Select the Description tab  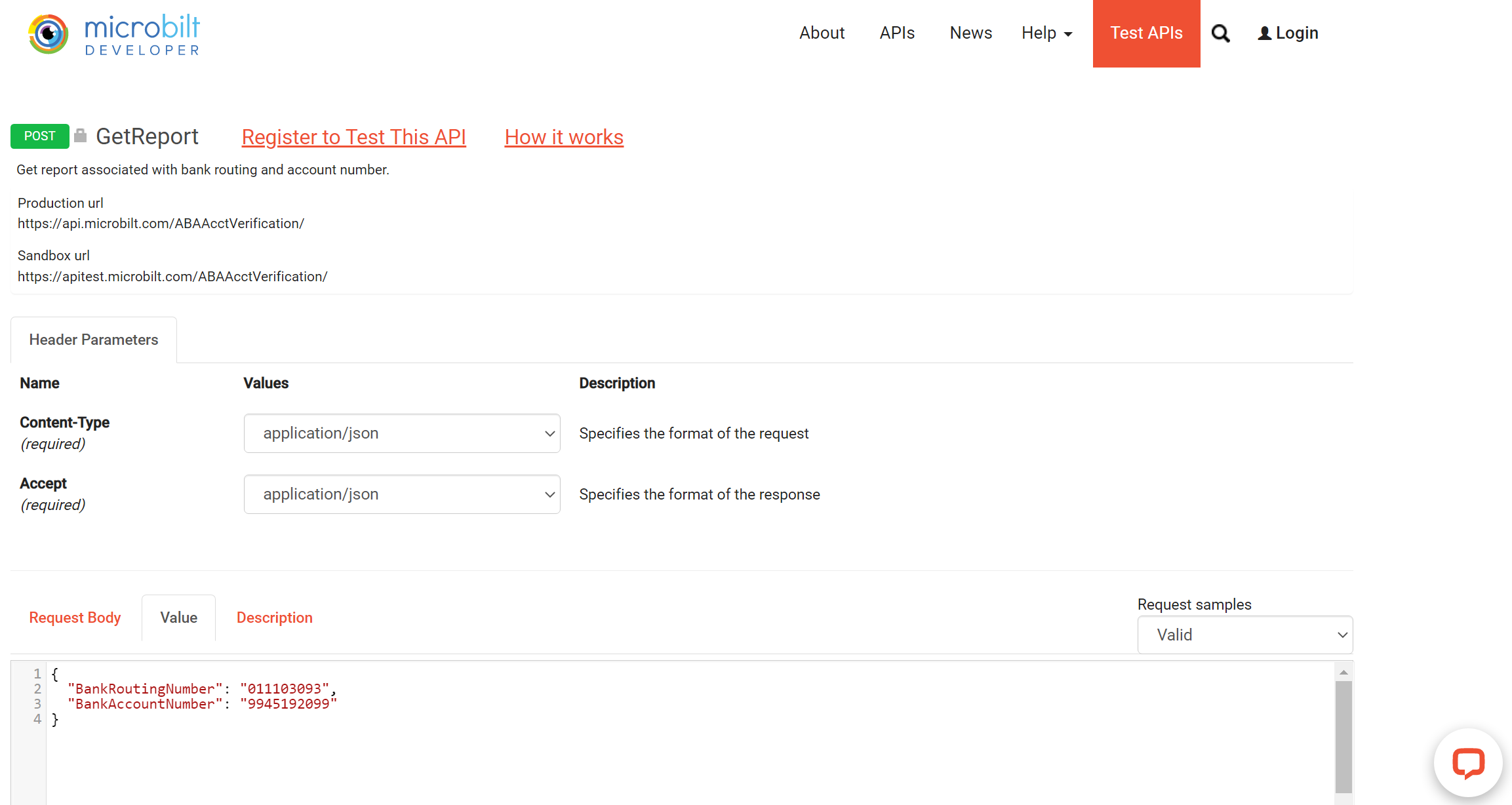click(x=274, y=618)
